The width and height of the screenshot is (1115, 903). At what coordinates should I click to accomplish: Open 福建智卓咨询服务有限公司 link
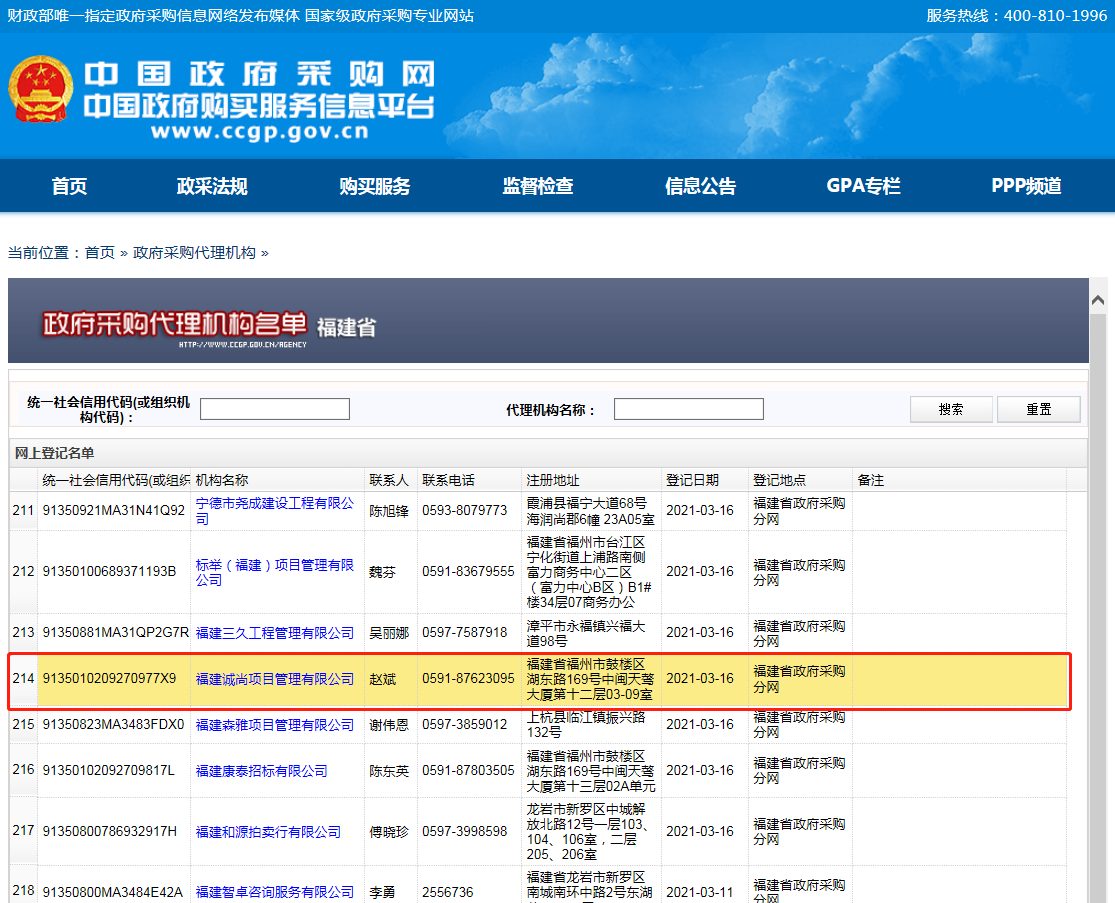tap(274, 892)
